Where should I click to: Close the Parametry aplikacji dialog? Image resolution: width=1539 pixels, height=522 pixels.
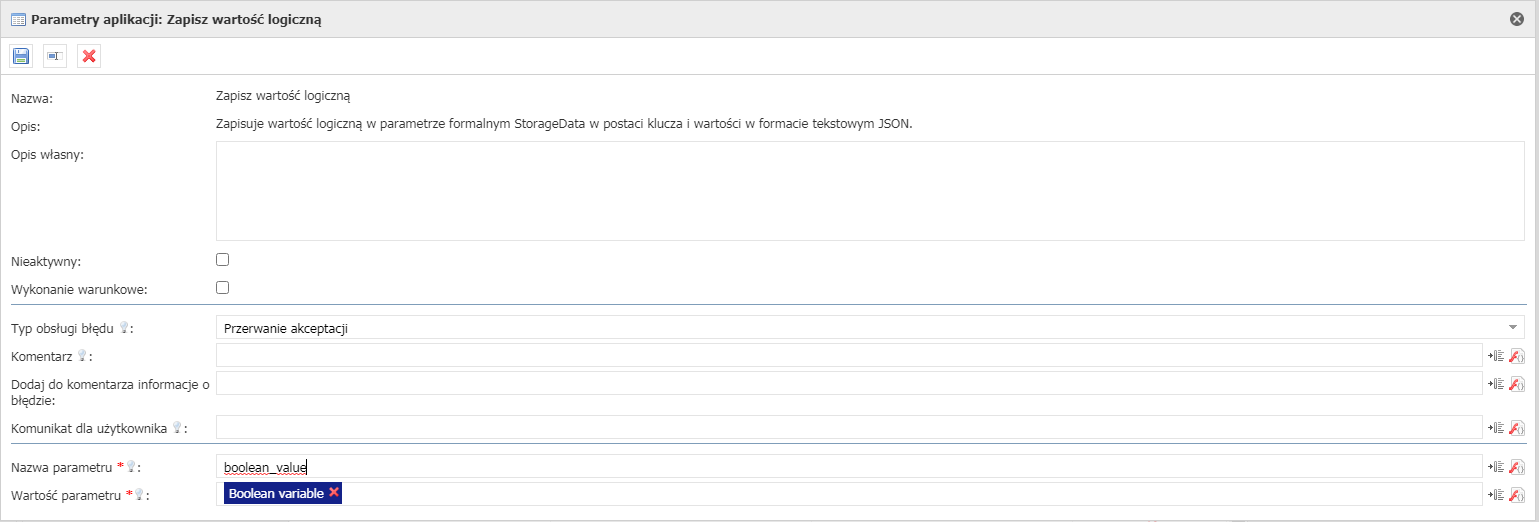pyautogui.click(x=1517, y=19)
